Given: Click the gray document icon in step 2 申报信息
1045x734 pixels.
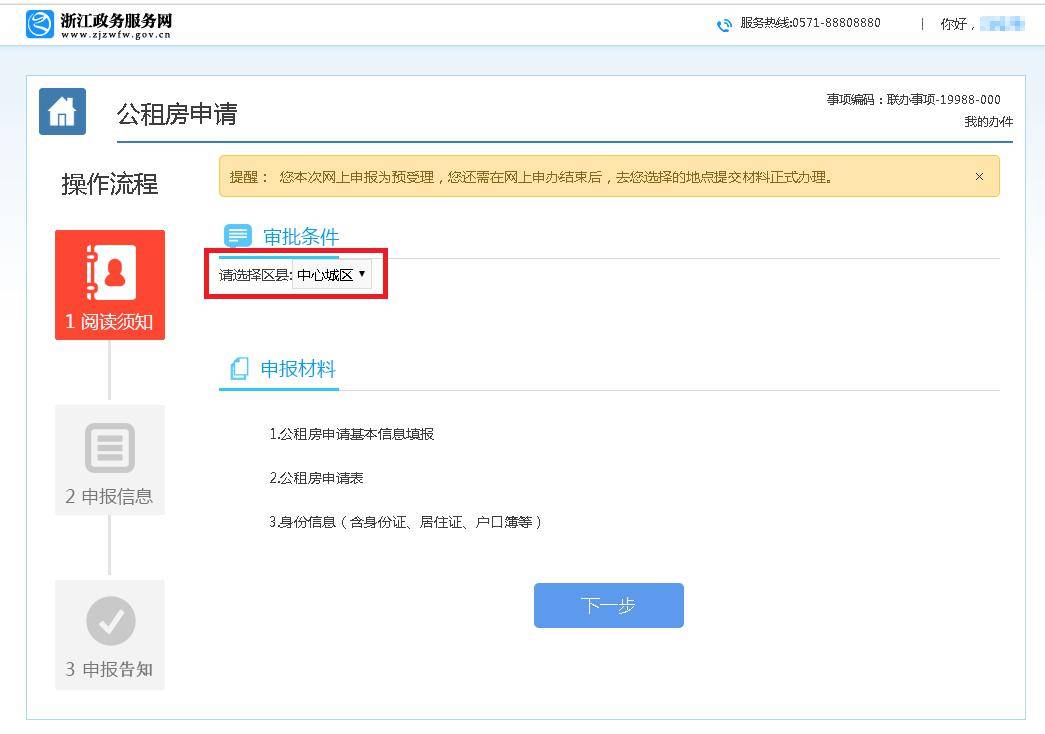Looking at the screenshot, I should tap(110, 447).
